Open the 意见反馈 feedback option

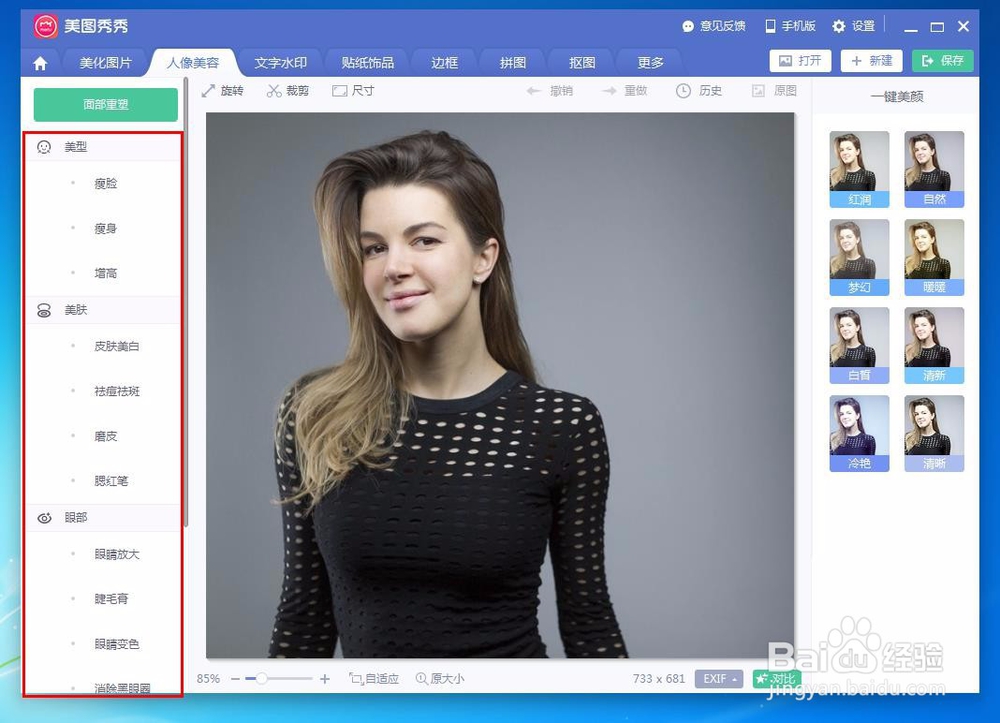click(x=714, y=26)
